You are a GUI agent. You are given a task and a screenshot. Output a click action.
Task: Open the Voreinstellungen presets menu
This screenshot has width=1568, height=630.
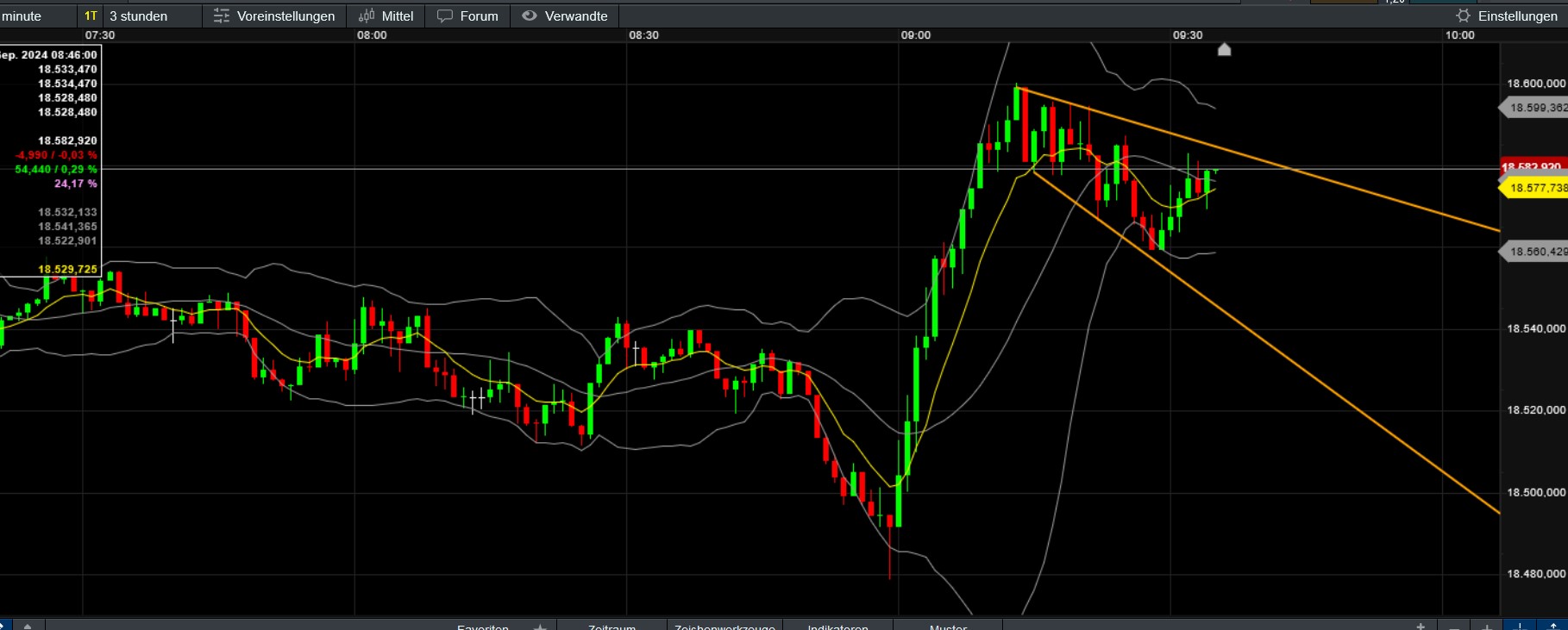coord(274,16)
